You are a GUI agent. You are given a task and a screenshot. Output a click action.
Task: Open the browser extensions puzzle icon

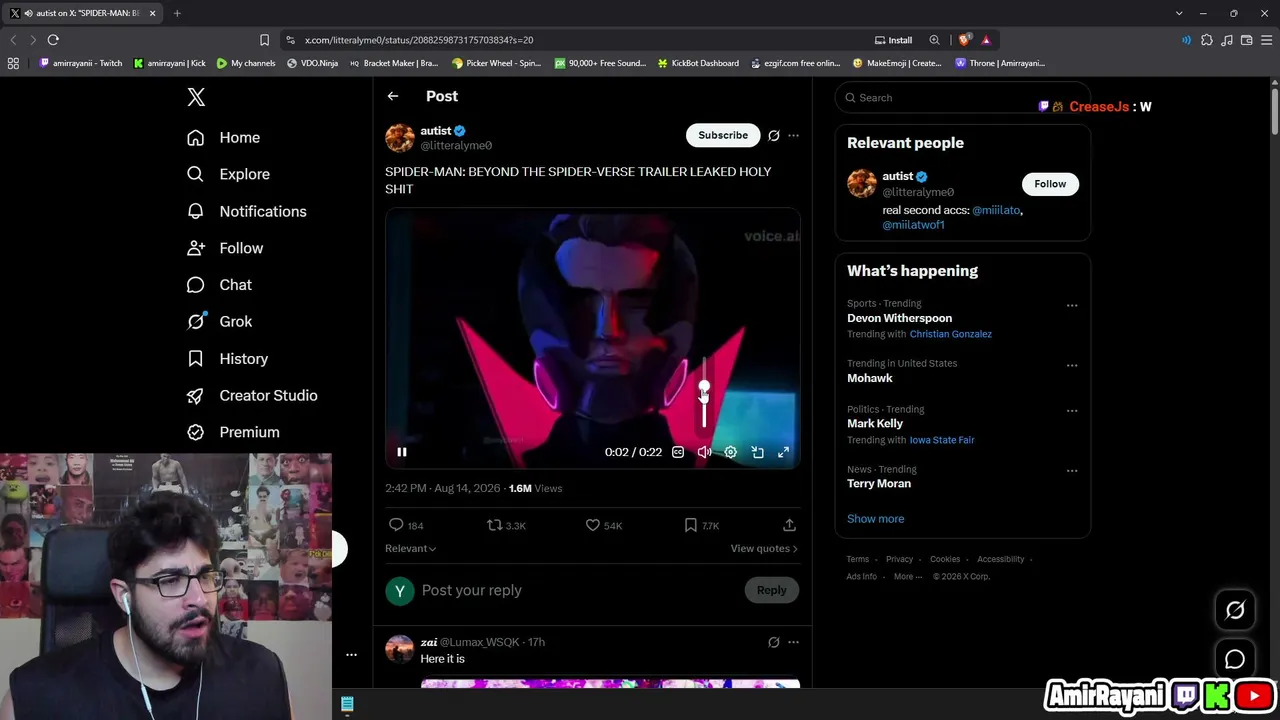(x=1207, y=40)
